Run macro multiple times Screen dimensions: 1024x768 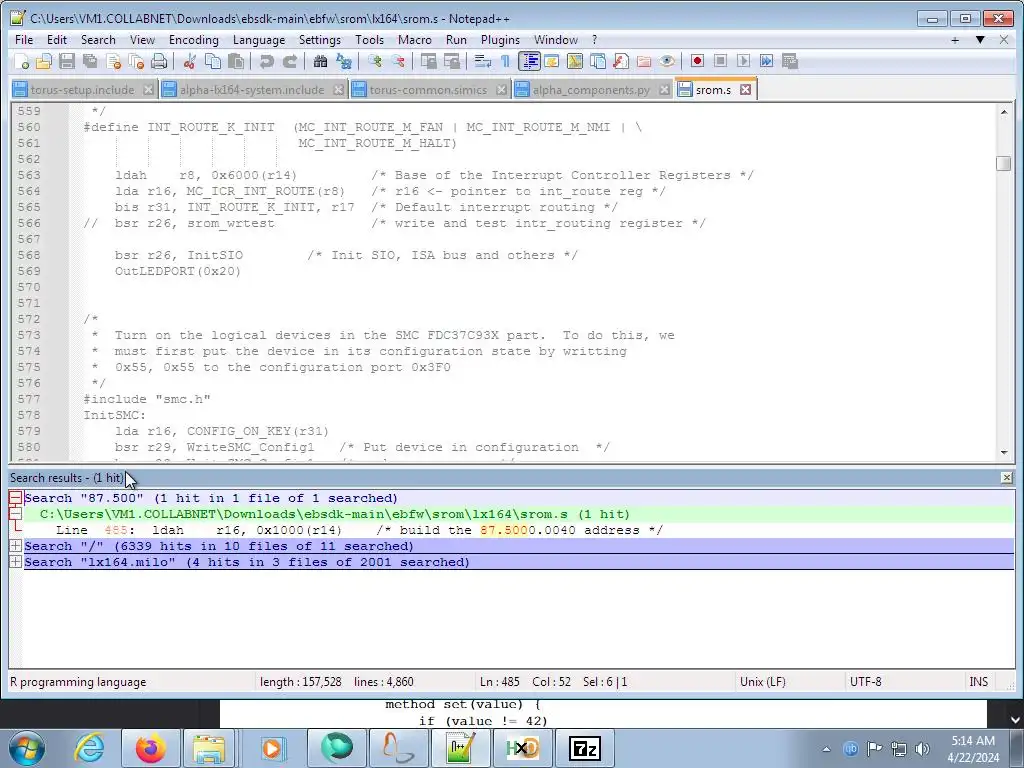[767, 61]
